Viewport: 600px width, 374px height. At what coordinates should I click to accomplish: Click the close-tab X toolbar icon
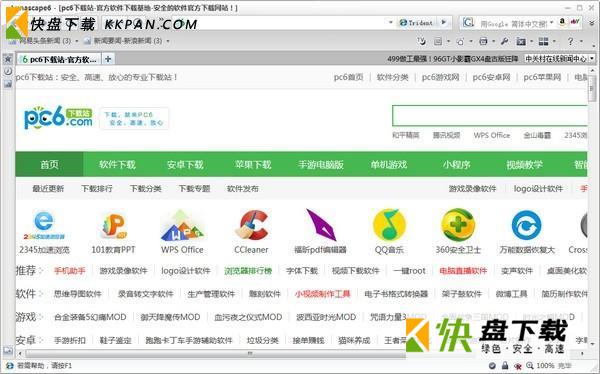click(x=521, y=41)
